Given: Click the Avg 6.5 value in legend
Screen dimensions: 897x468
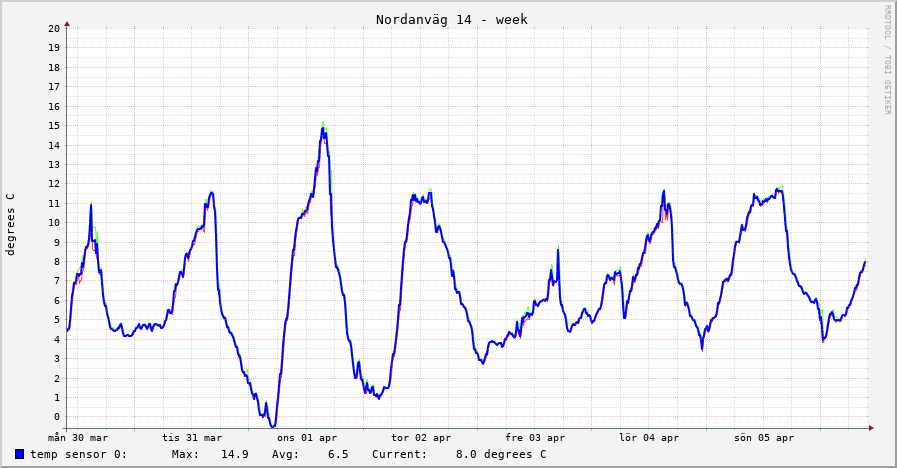Looking at the screenshot, I should click(x=310, y=454).
